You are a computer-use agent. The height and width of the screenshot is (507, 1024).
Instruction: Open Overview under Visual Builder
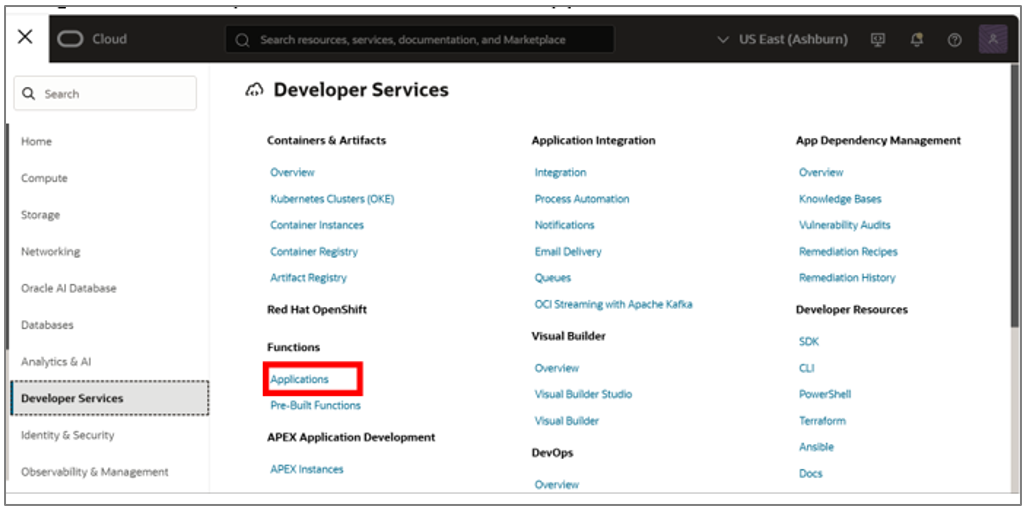click(556, 368)
